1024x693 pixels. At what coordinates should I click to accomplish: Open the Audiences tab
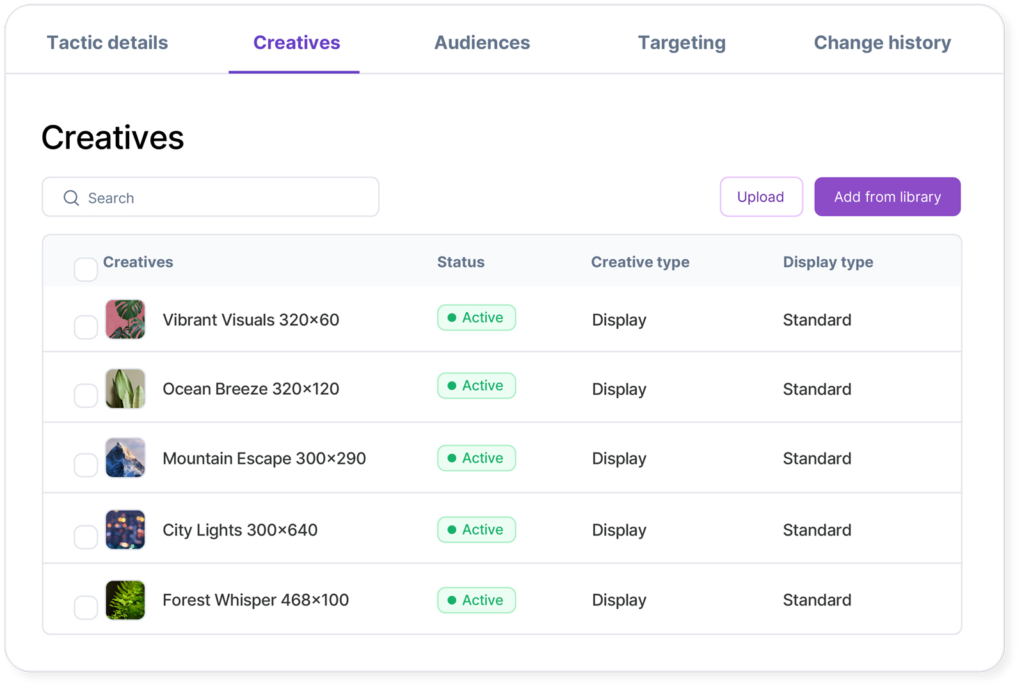click(x=482, y=43)
